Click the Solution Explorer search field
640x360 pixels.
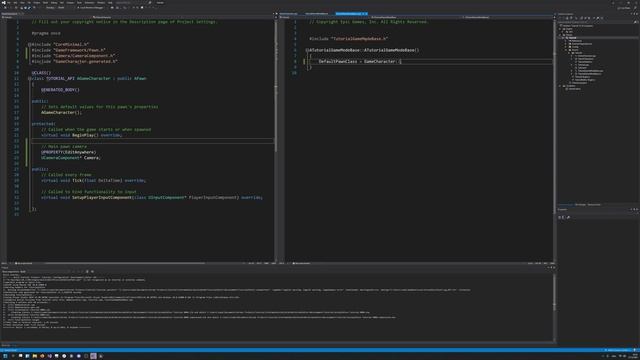pos(595,22)
